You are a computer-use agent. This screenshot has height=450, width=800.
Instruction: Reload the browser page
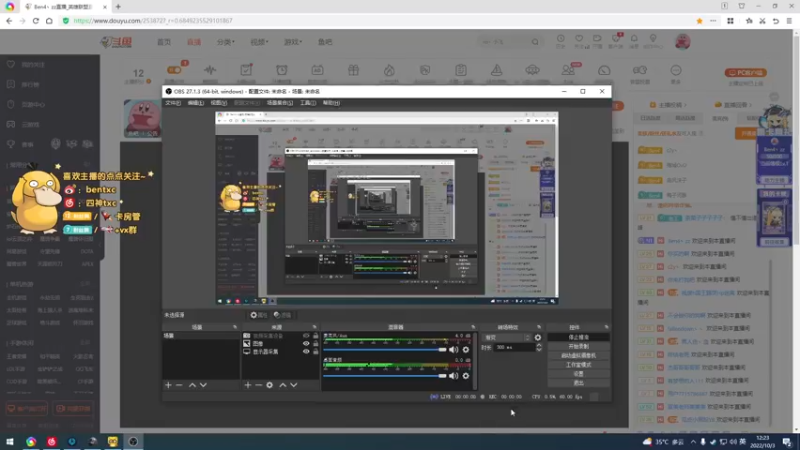point(36,21)
